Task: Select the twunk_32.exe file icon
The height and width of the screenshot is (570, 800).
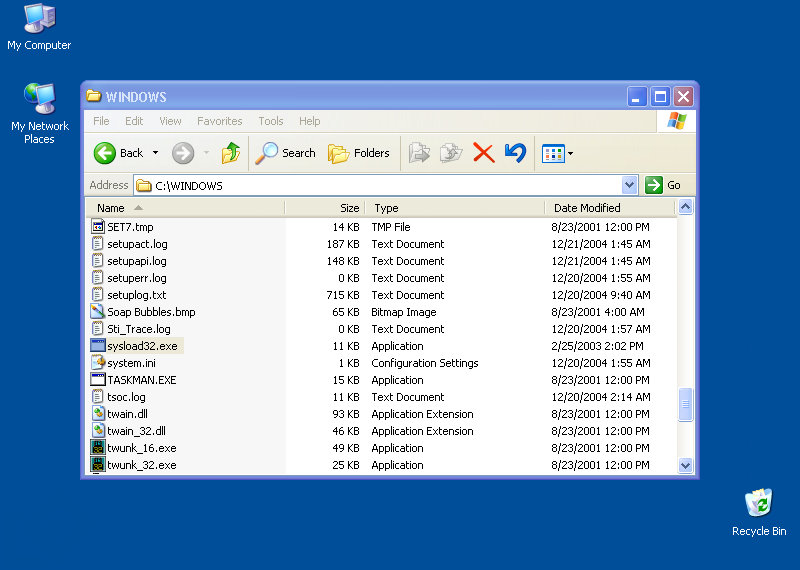Action: tap(97, 465)
